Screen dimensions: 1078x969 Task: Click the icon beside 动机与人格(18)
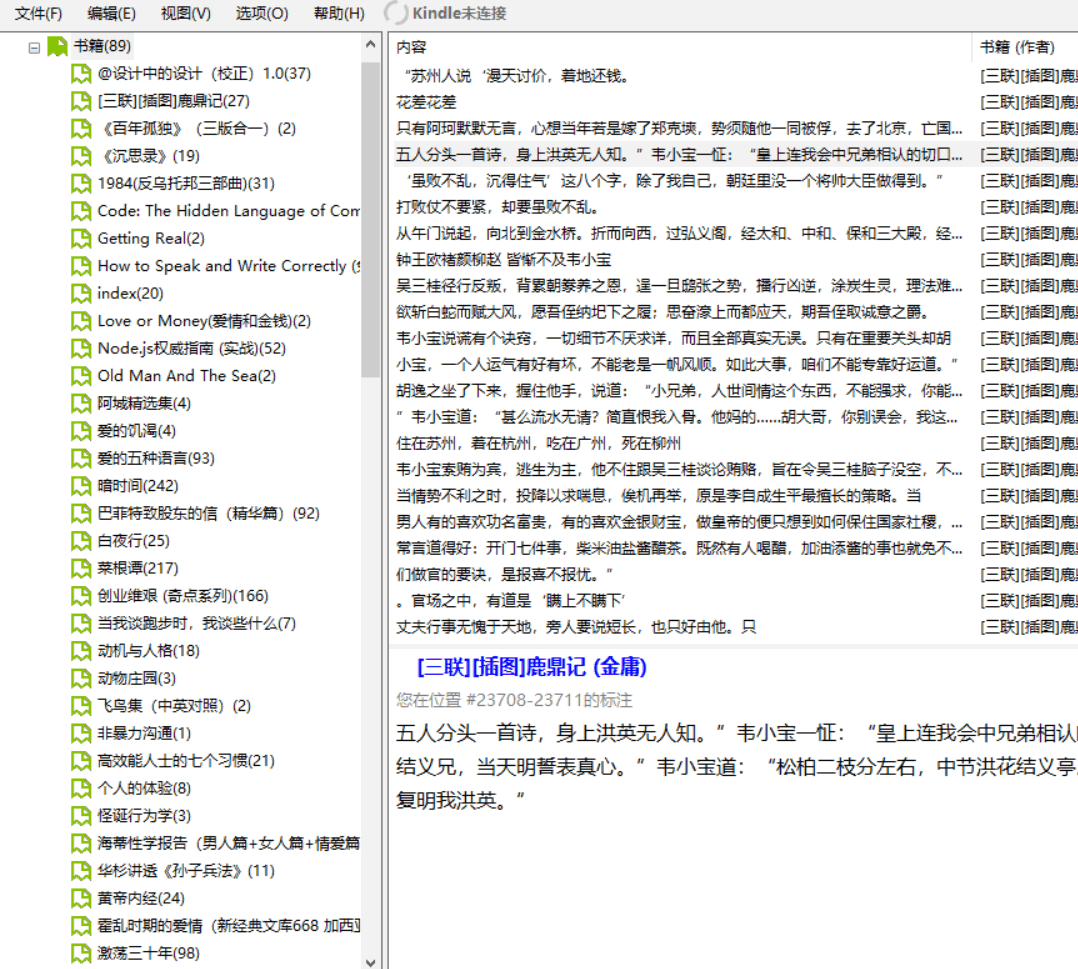tap(81, 651)
